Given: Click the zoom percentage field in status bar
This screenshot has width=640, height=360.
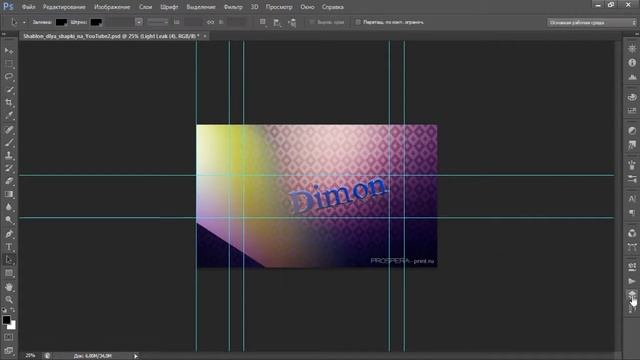Looking at the screenshot, I should 30,356.
